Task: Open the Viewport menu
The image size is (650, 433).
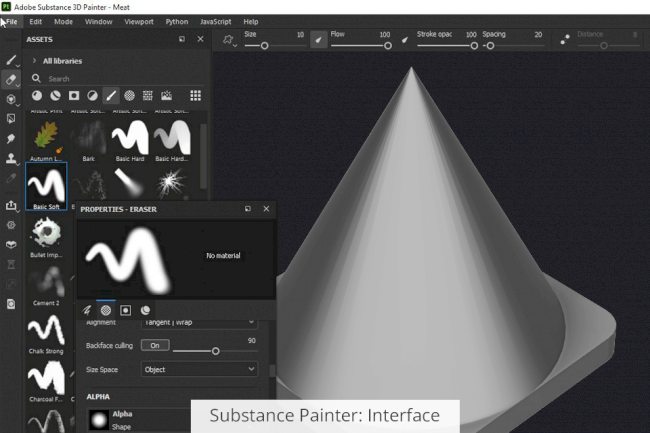Action: point(139,22)
